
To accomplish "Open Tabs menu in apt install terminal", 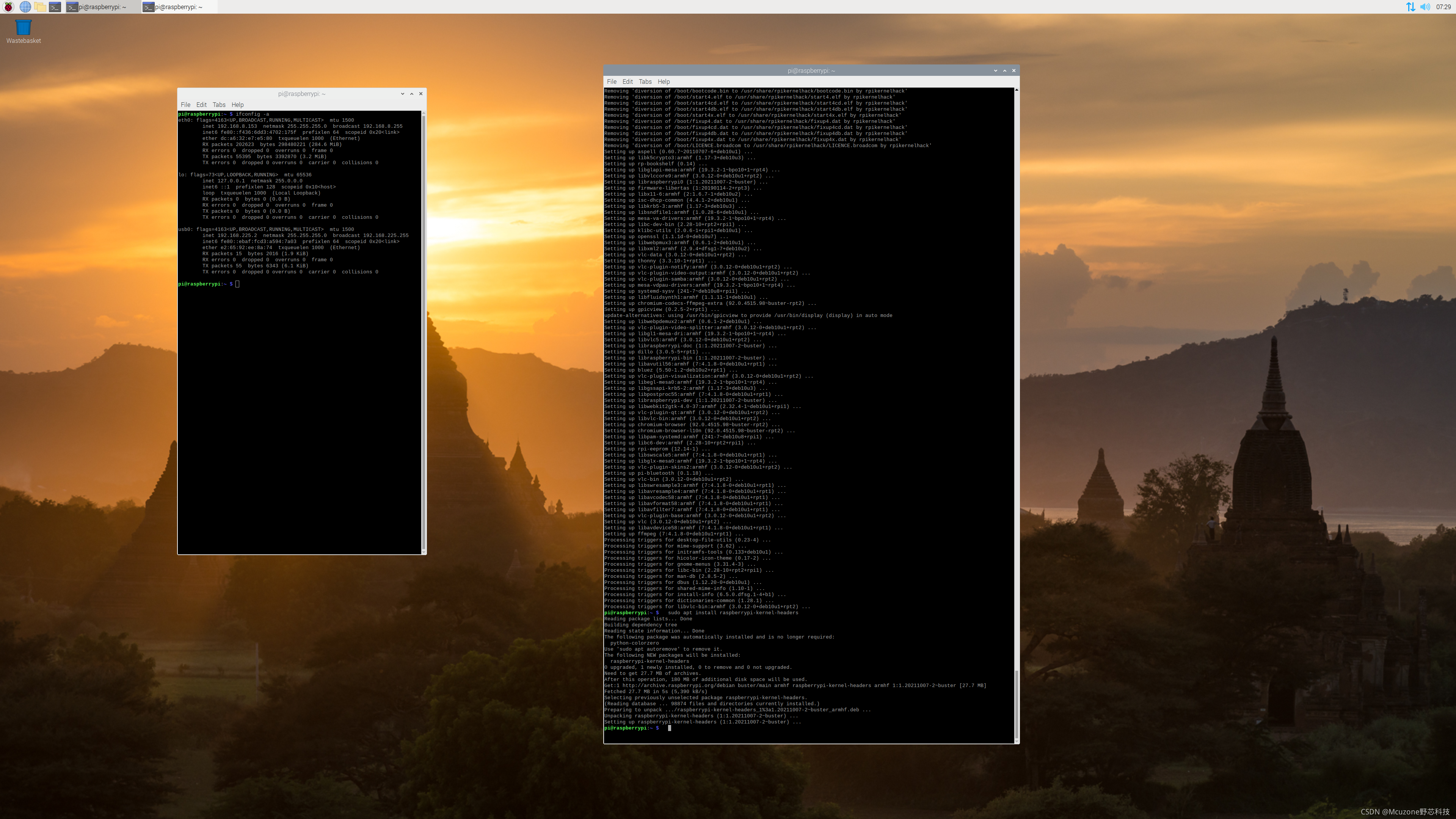I will [645, 82].
